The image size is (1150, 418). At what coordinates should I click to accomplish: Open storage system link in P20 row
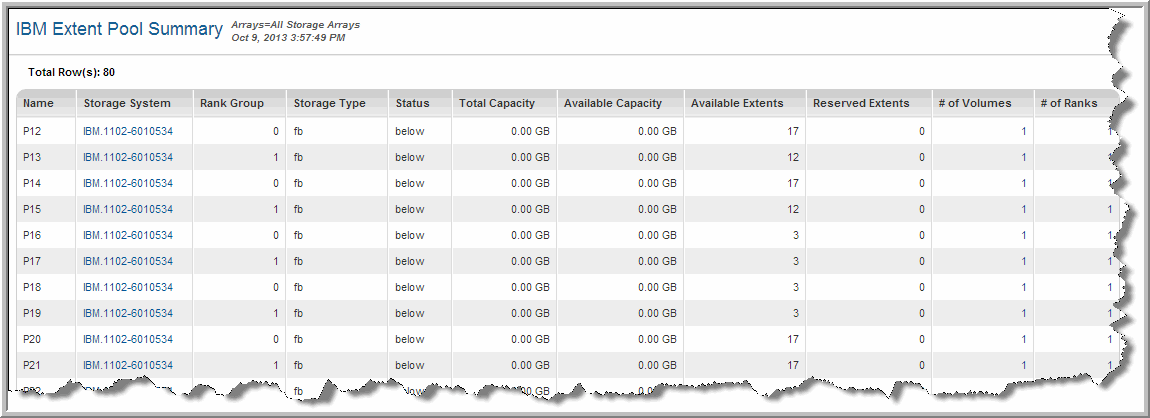coord(128,339)
